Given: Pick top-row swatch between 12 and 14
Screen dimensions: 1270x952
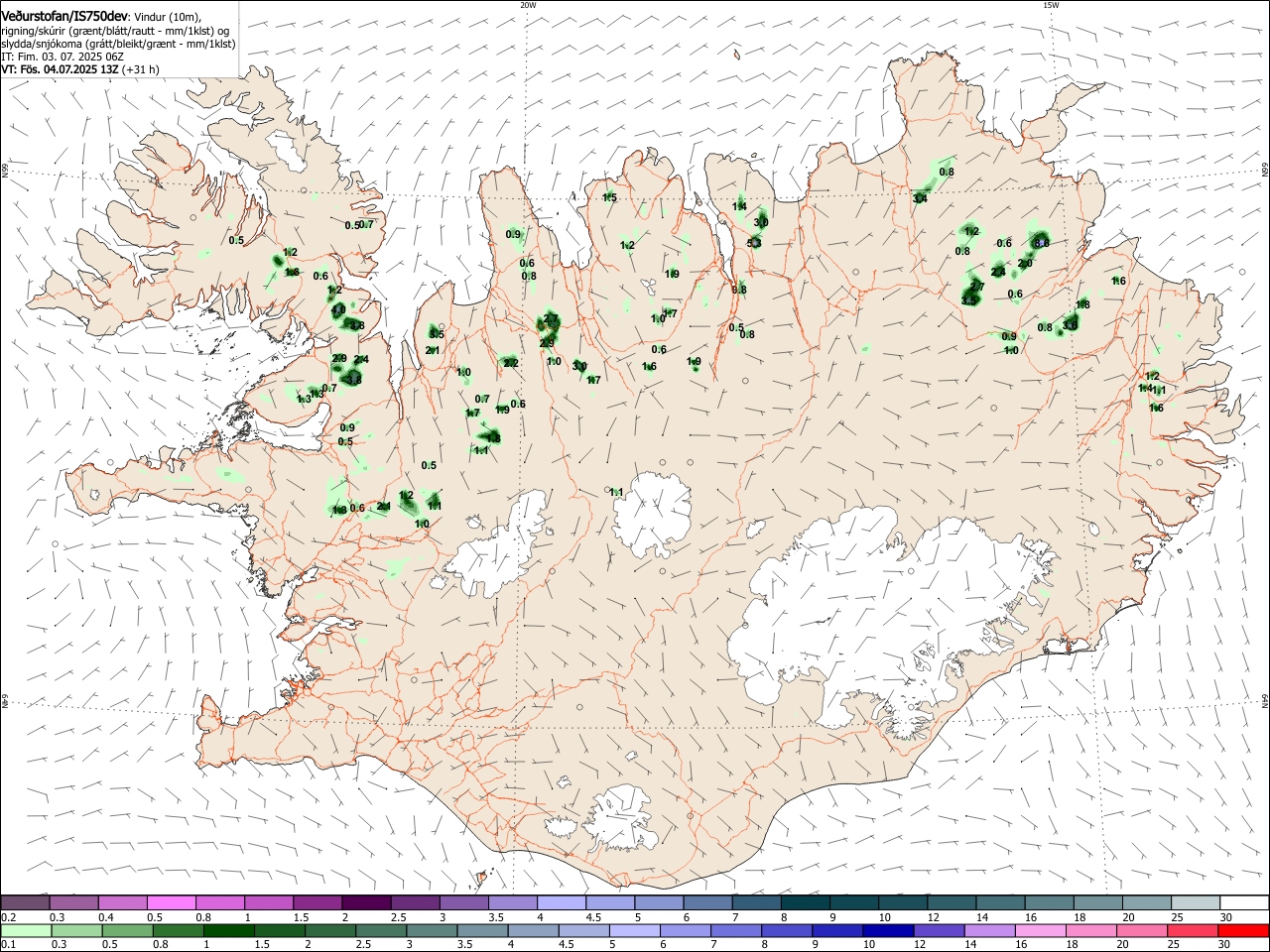Looking at the screenshot, I should [x=952, y=903].
